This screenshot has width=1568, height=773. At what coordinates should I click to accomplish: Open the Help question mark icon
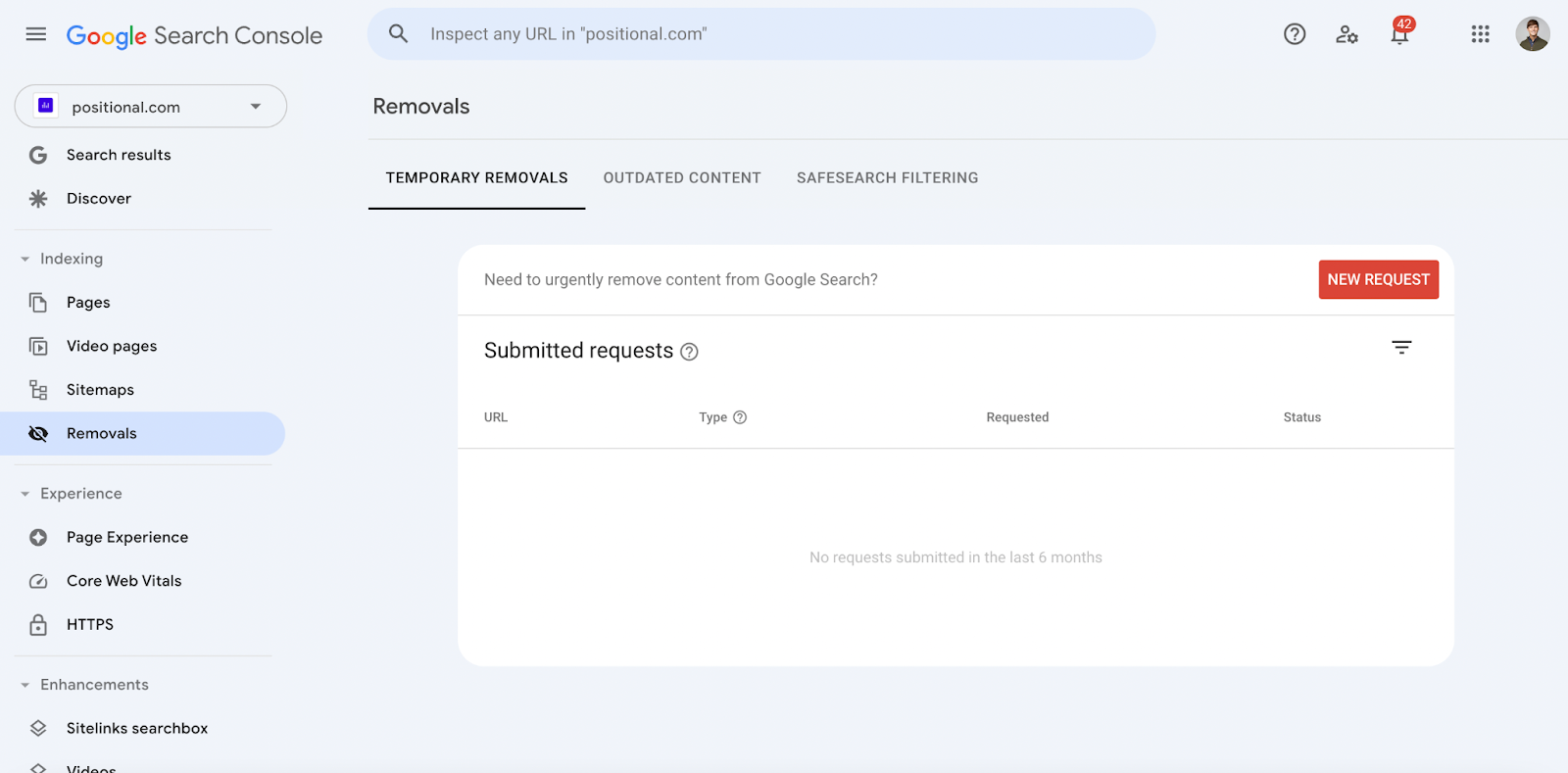1295,34
